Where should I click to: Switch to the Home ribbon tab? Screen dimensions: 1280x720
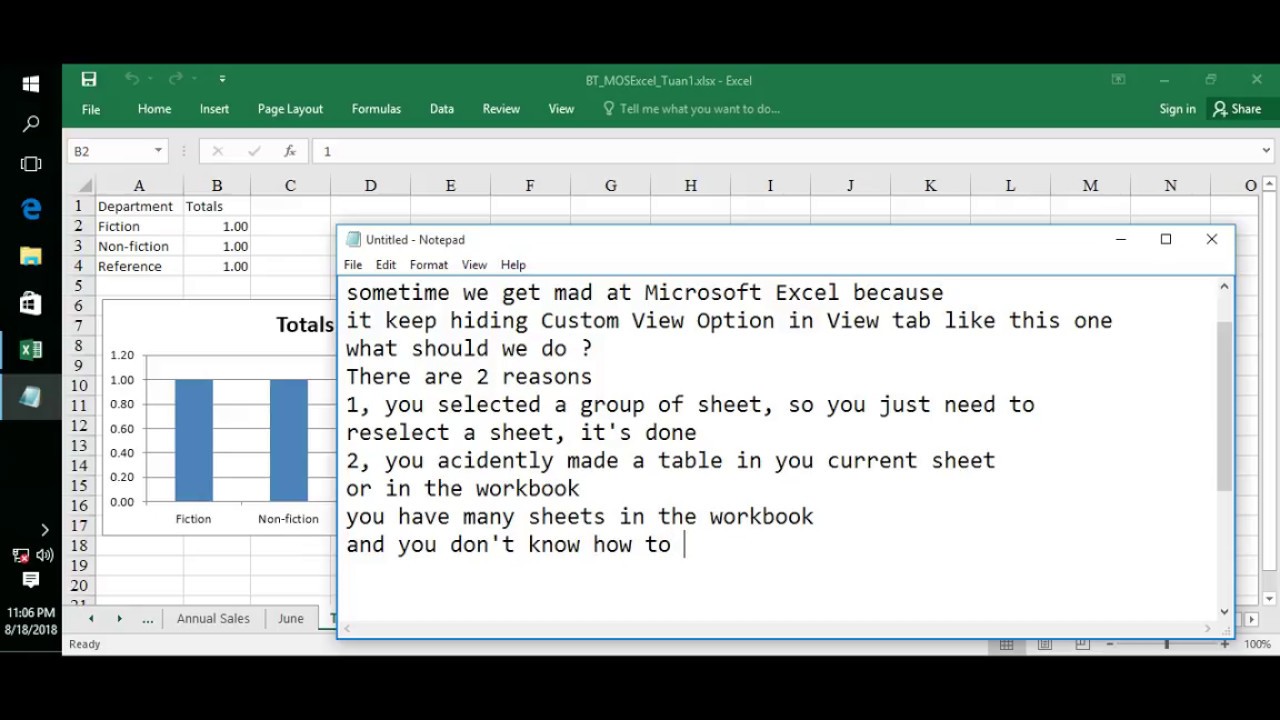coord(154,109)
